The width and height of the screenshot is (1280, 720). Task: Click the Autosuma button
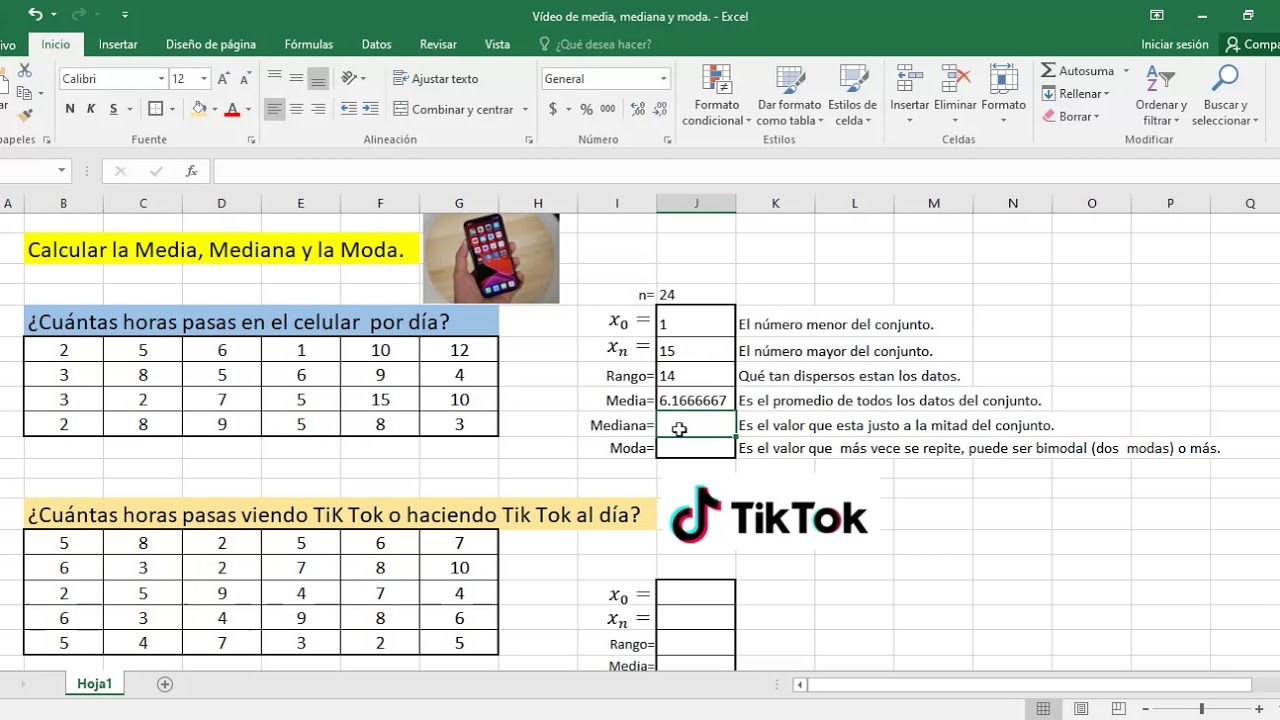1078,71
